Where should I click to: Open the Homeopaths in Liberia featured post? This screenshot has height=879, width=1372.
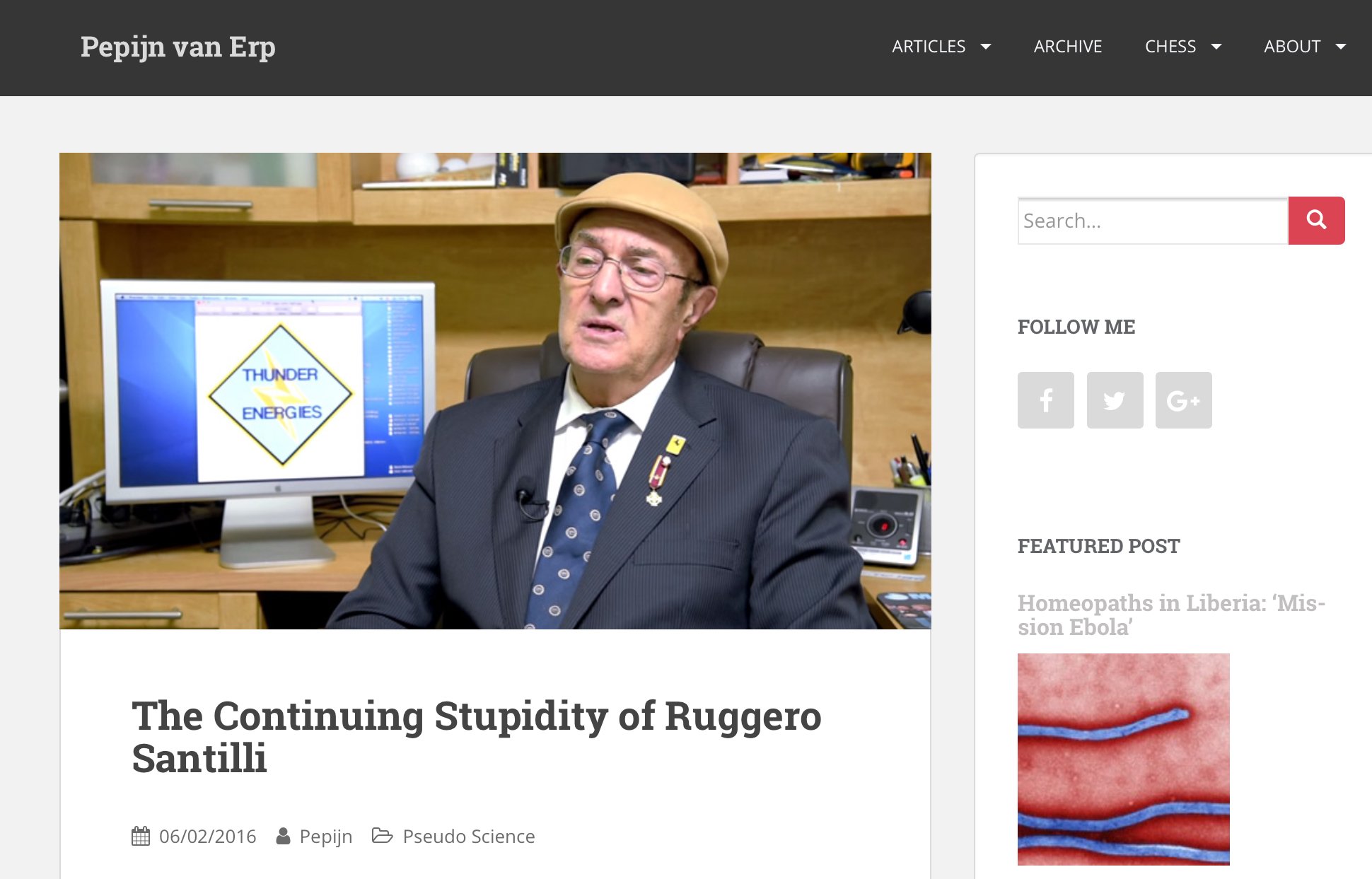(1171, 615)
